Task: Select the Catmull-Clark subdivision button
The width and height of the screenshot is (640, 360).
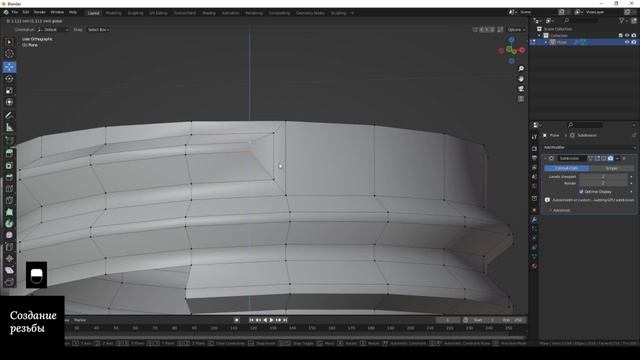Action: [x=566, y=168]
